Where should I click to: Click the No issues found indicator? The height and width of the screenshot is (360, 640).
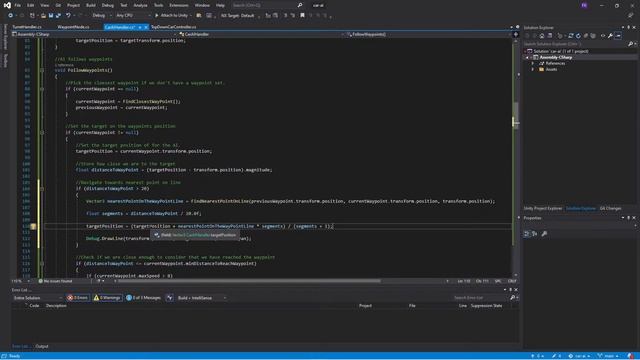56,281
